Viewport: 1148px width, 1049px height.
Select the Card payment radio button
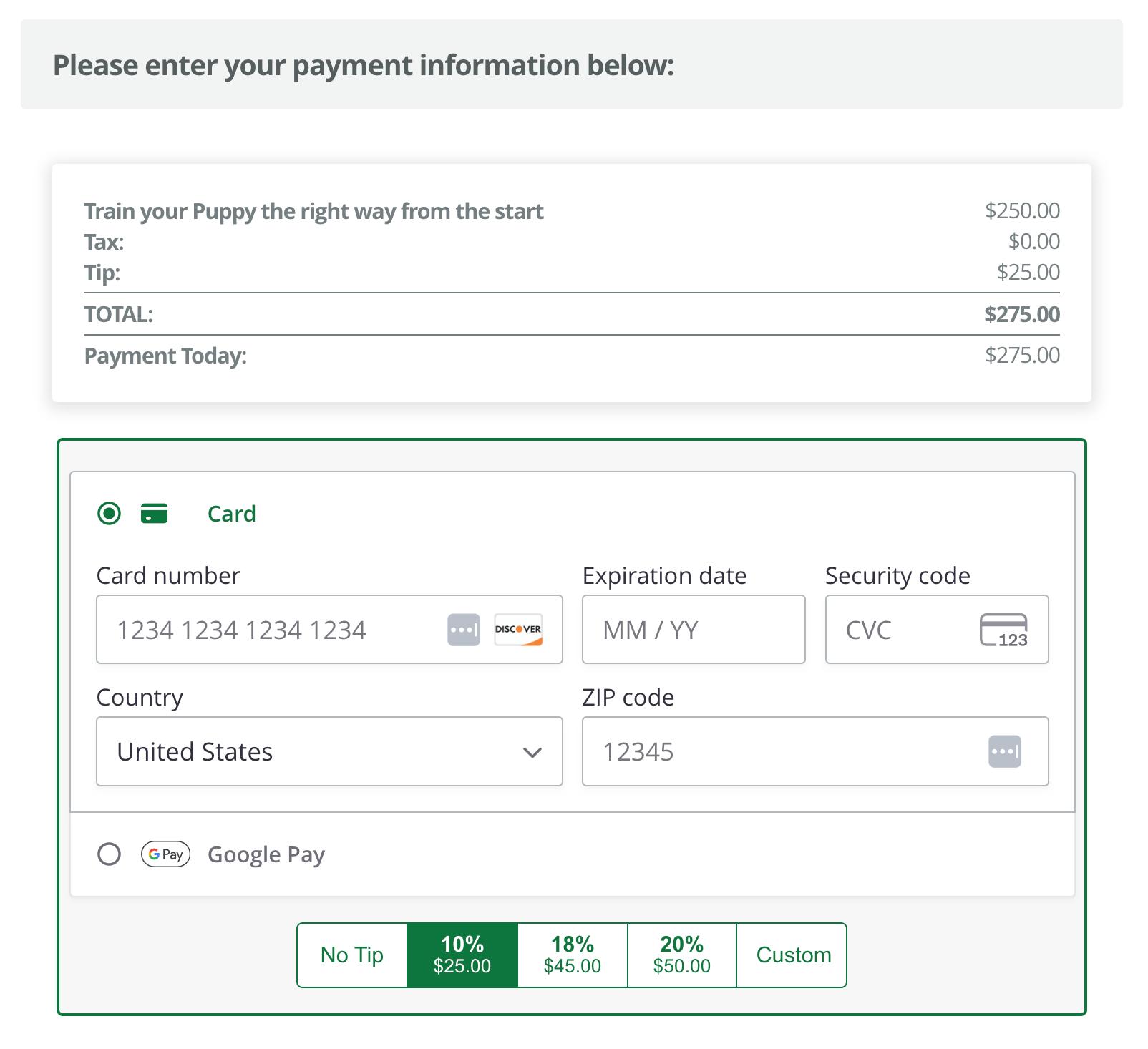[x=110, y=514]
